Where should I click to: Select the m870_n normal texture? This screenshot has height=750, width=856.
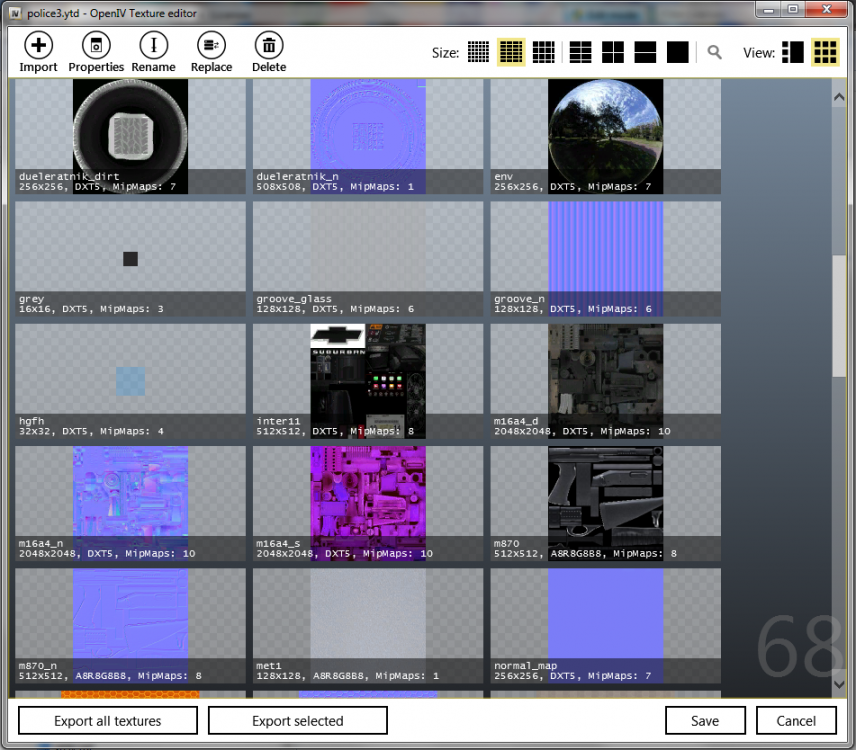(130, 626)
